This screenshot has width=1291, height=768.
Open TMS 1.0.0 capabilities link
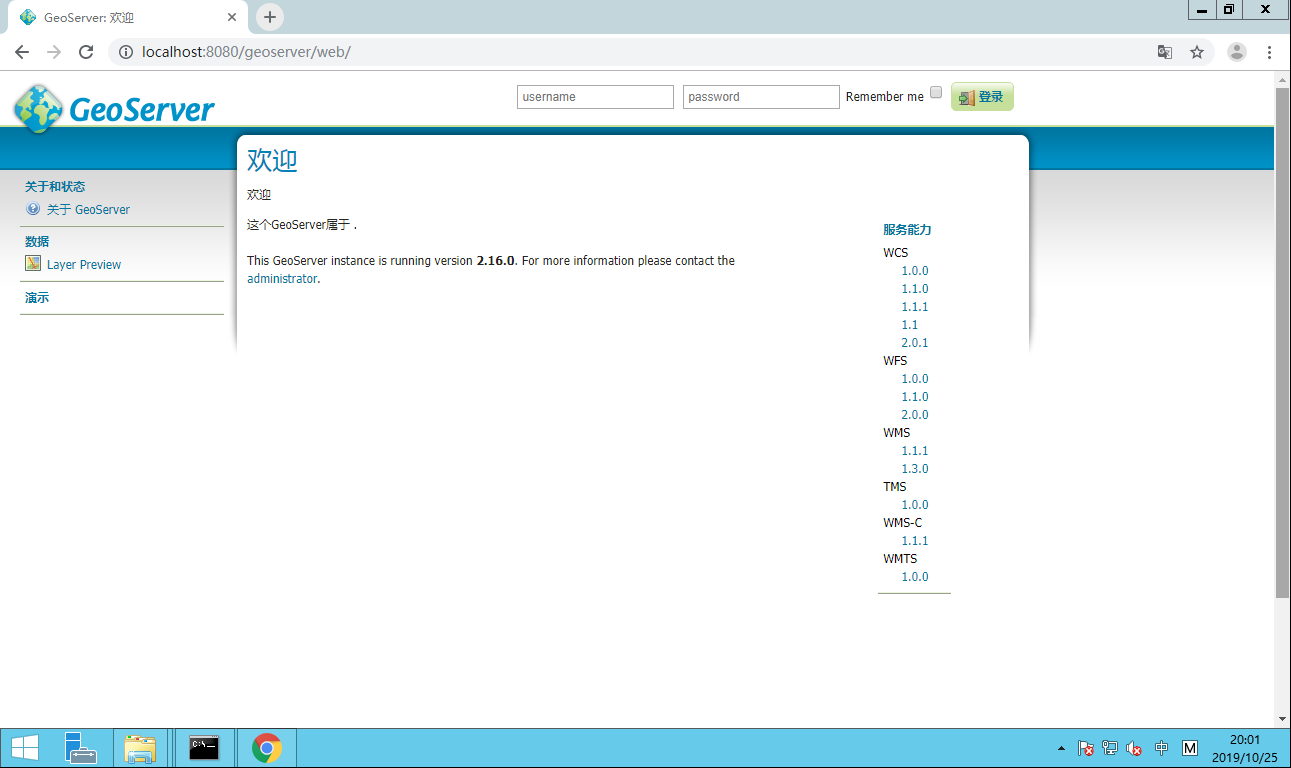[x=915, y=505]
